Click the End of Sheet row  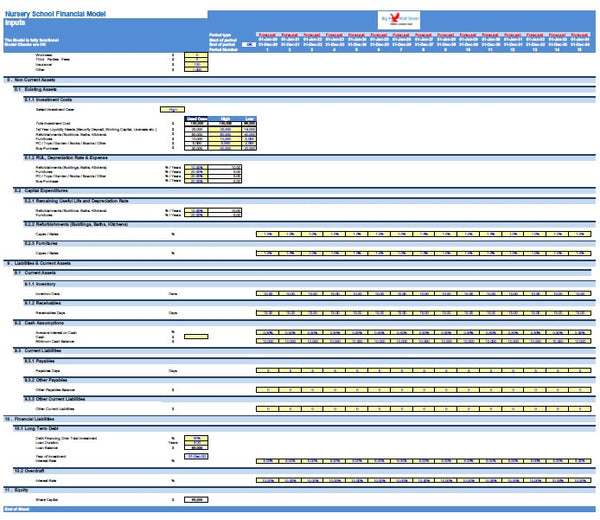click(20, 510)
